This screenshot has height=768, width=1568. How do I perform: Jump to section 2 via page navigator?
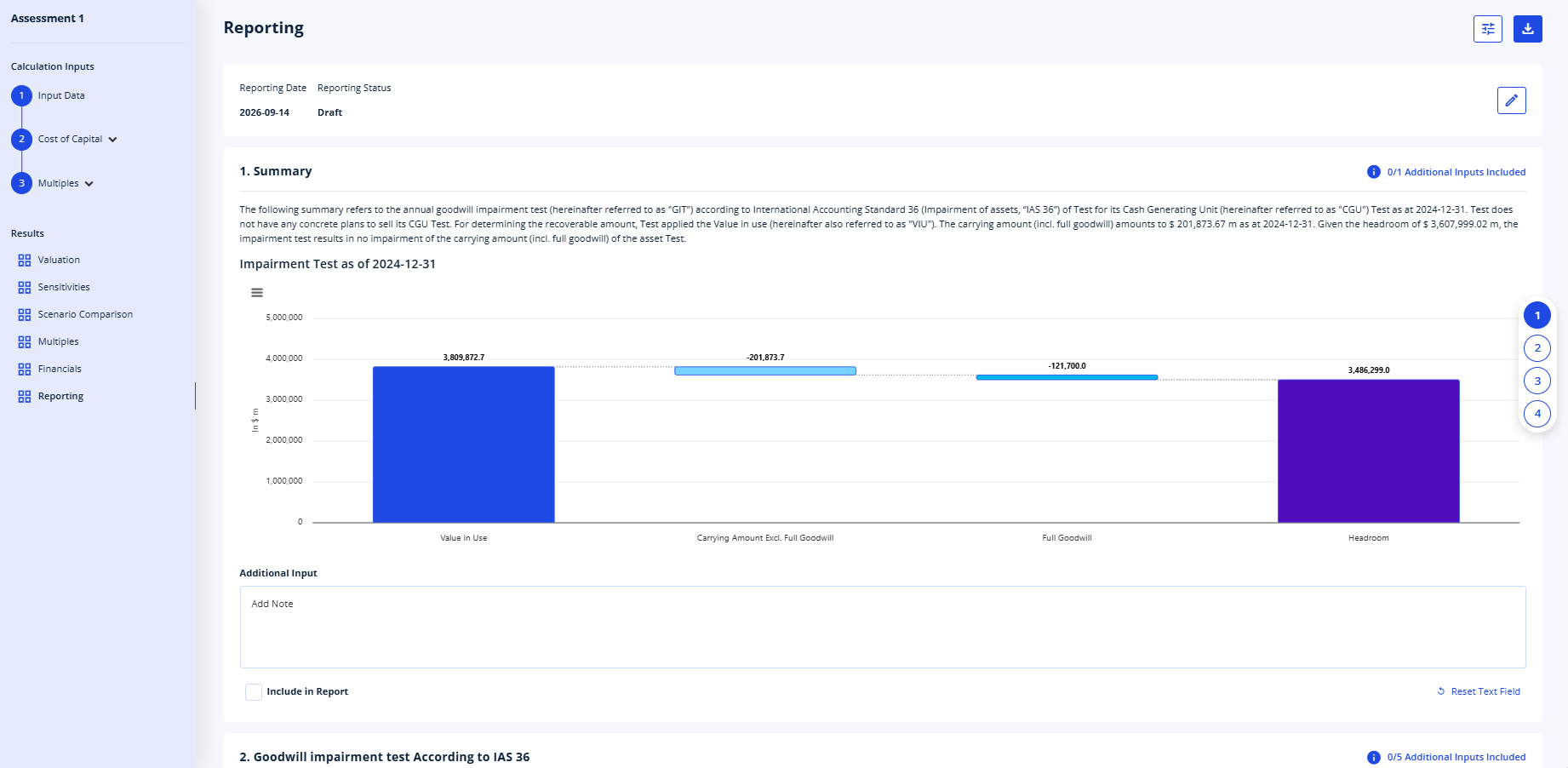(1537, 348)
